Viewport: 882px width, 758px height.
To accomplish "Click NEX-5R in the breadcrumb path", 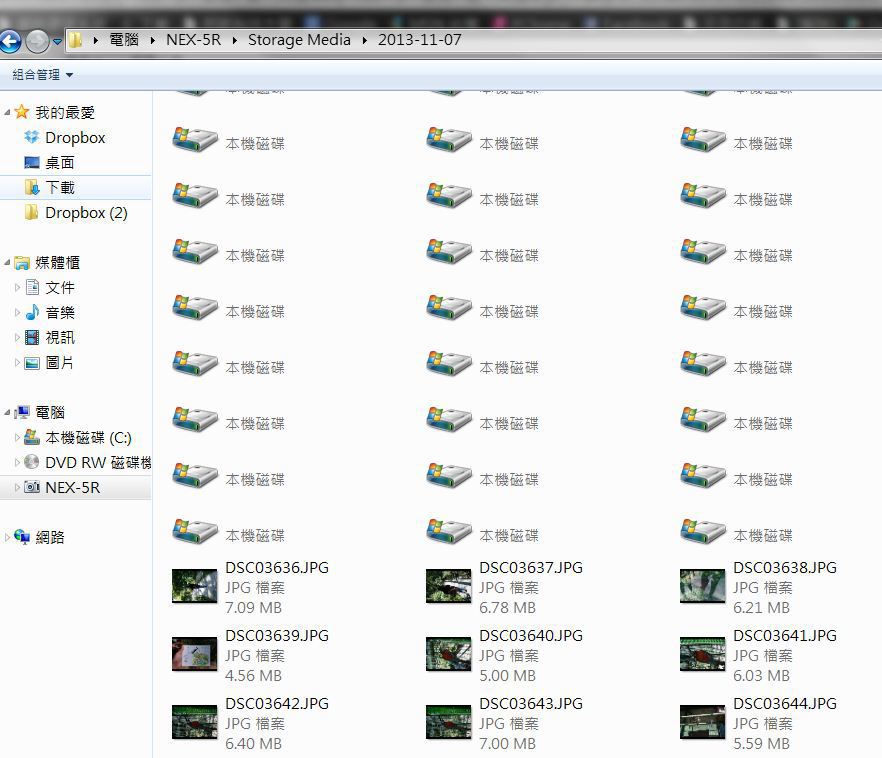I will 193,40.
